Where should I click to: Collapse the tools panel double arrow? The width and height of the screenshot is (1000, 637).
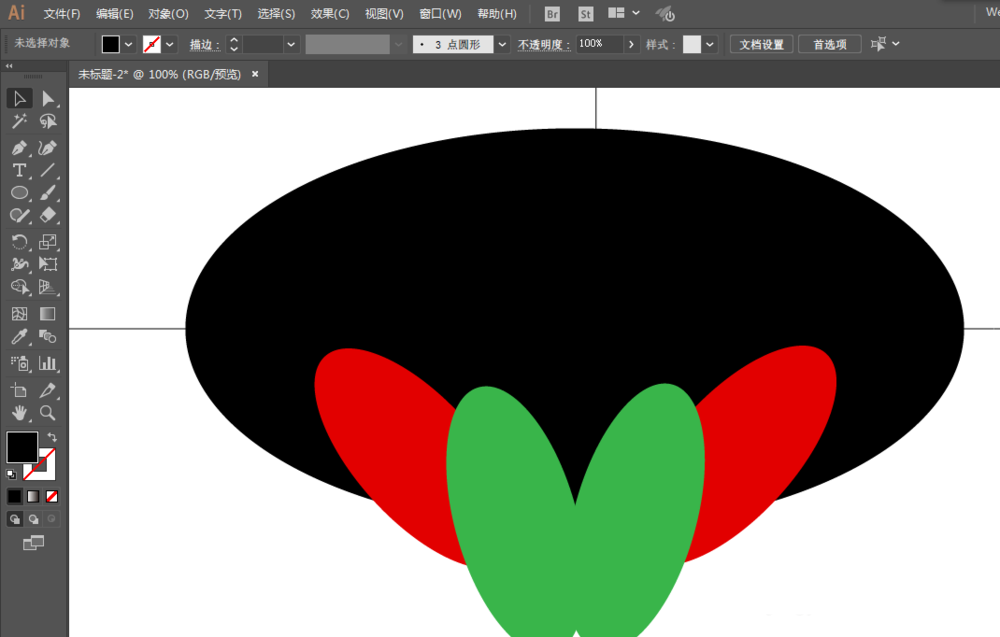(x=9, y=66)
